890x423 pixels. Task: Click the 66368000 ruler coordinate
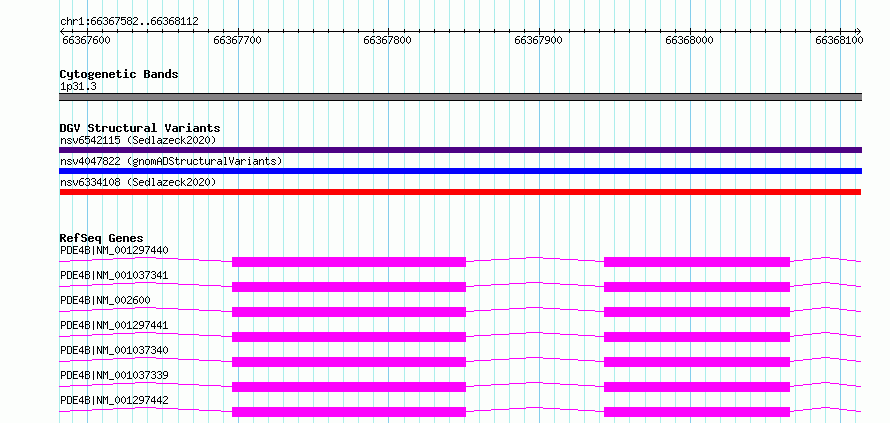coord(689,40)
